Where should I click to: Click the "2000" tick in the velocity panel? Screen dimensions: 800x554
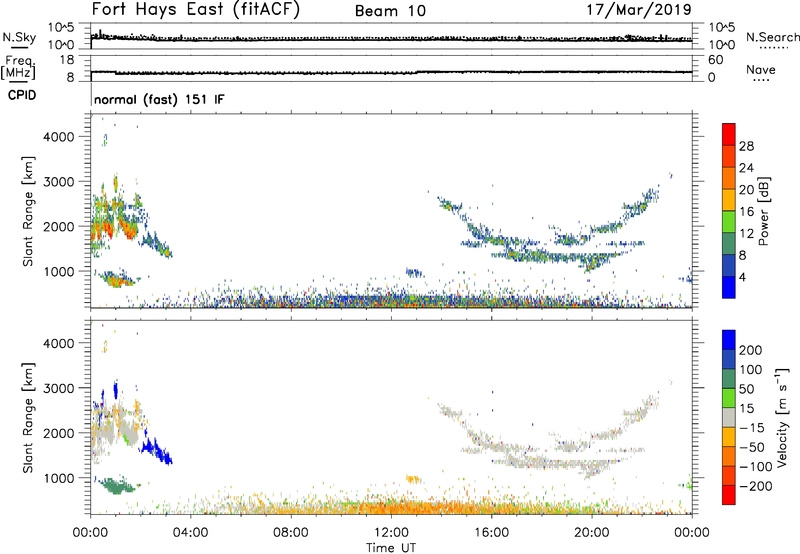pos(59,433)
